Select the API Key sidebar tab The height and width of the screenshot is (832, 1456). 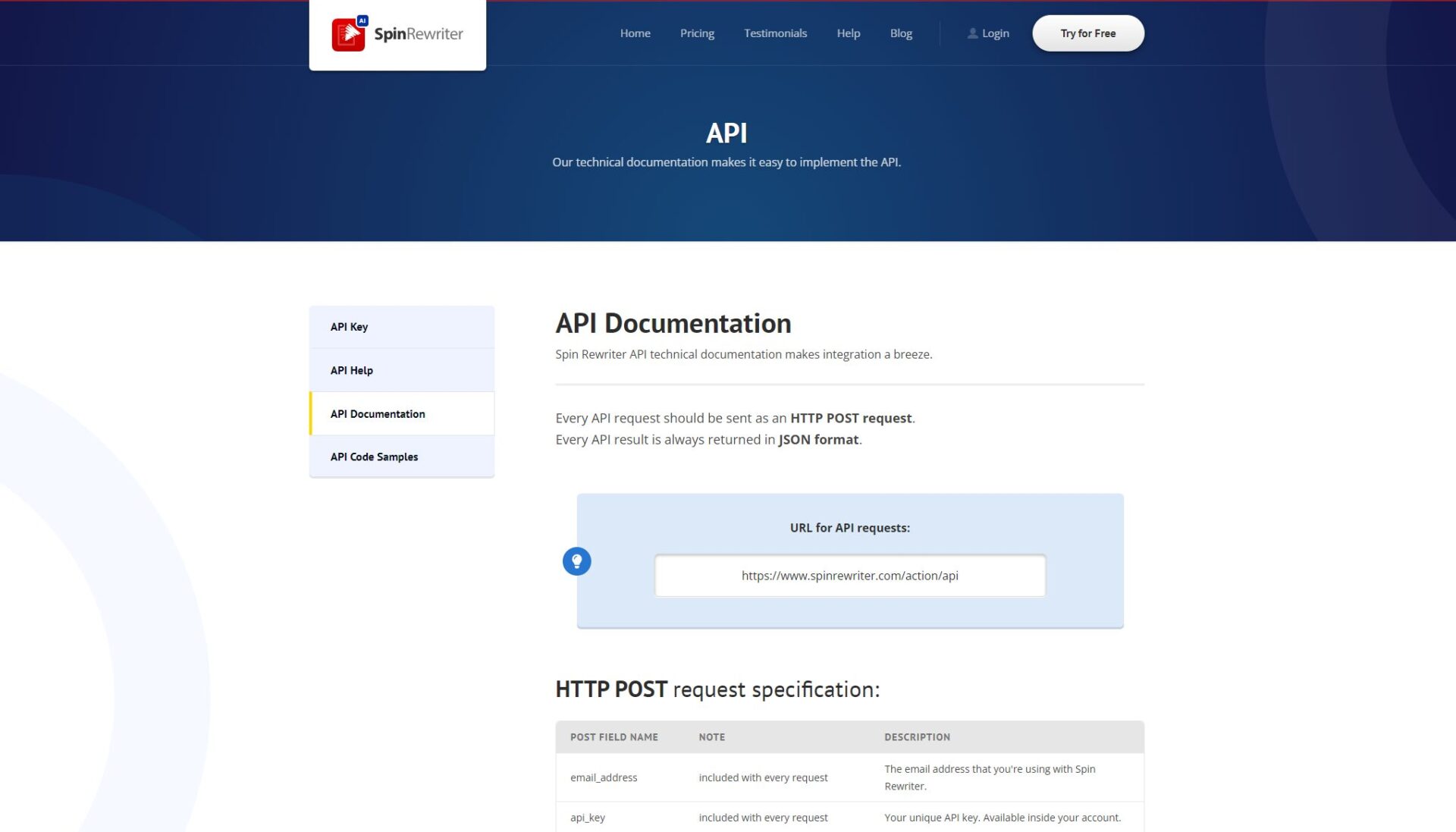click(401, 327)
